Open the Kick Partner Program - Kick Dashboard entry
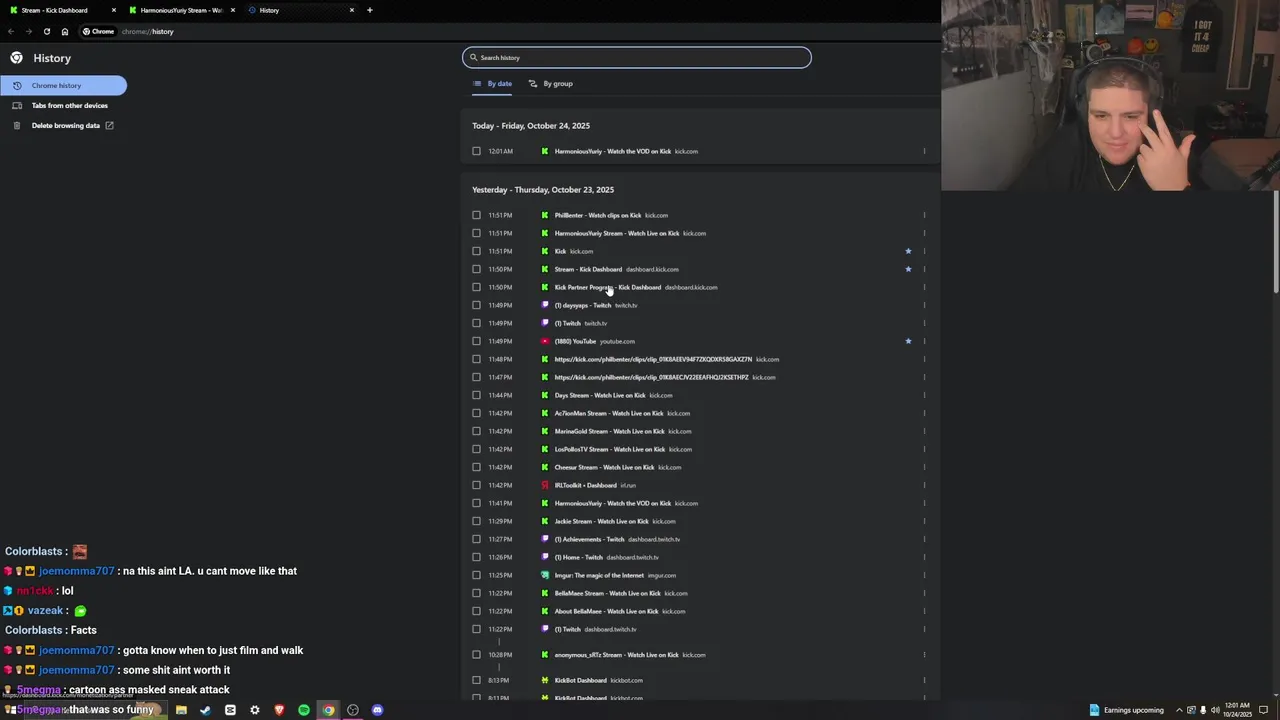The width and height of the screenshot is (1280, 720). (x=608, y=287)
